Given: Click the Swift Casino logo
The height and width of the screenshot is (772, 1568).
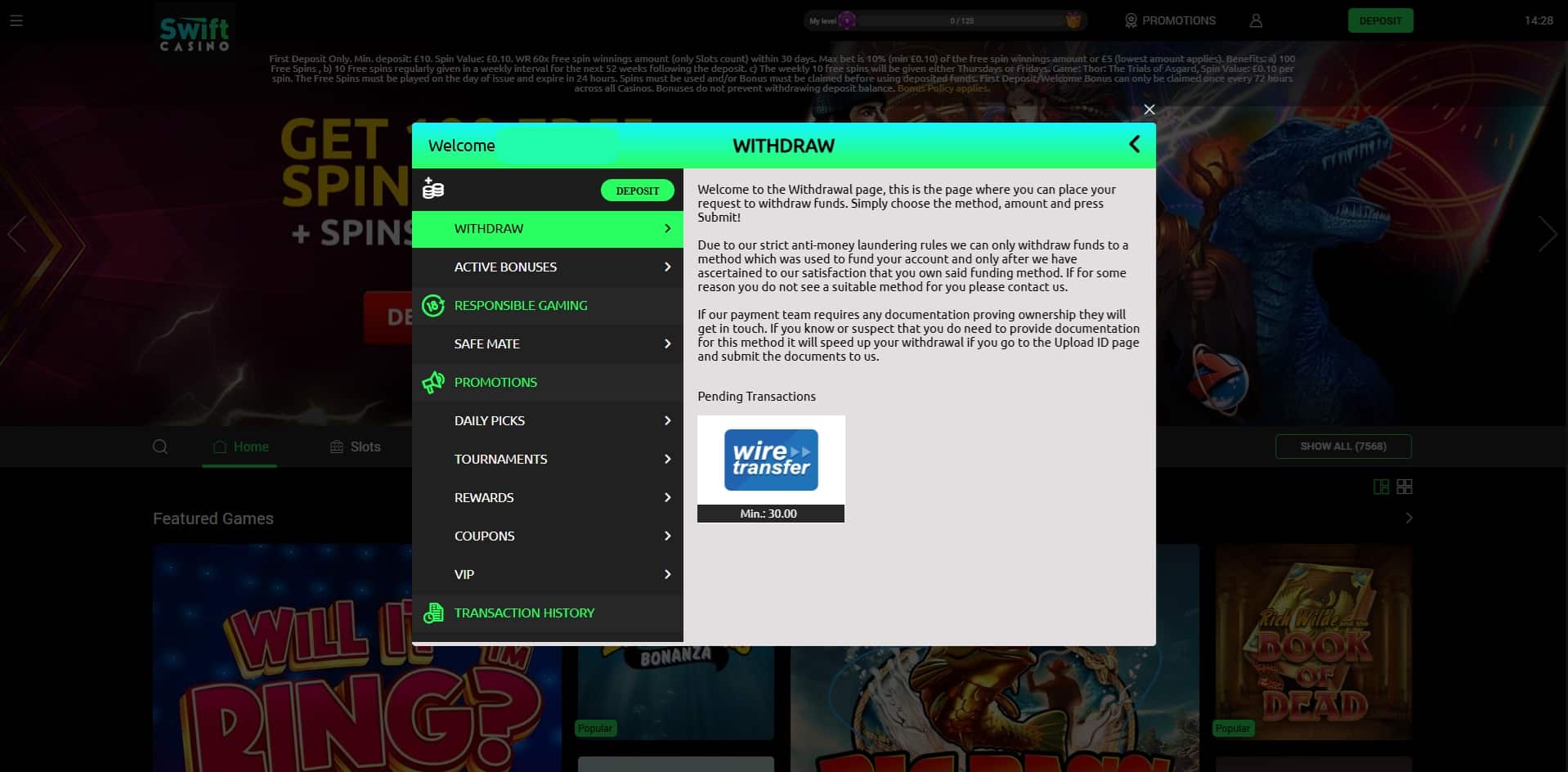Looking at the screenshot, I should (x=195, y=34).
